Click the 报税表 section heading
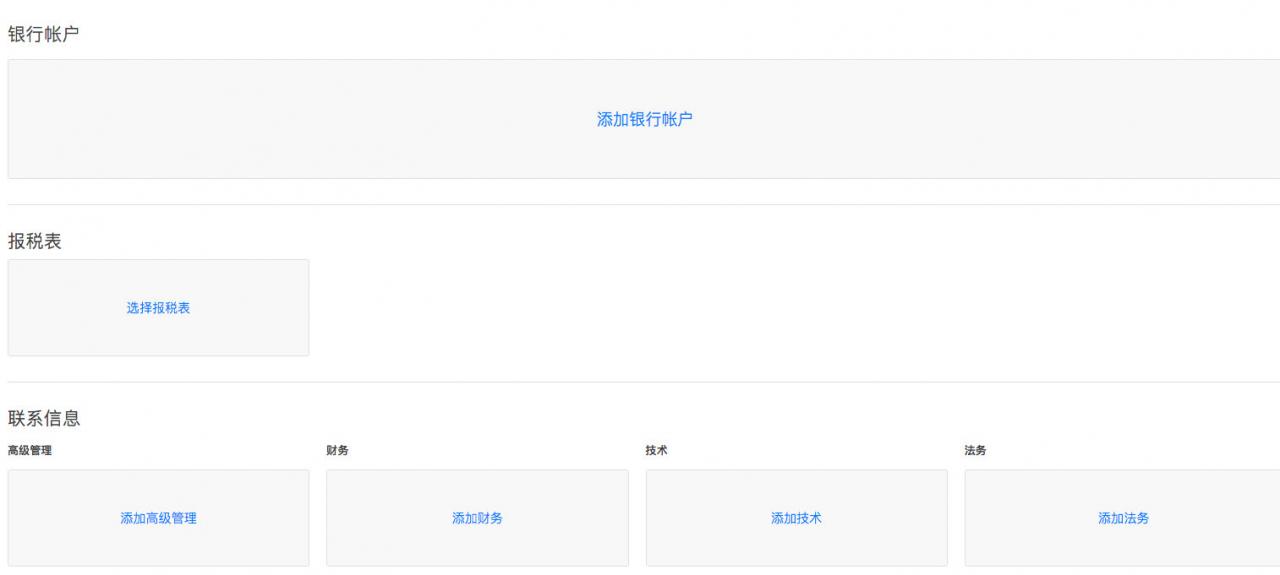 click(35, 241)
